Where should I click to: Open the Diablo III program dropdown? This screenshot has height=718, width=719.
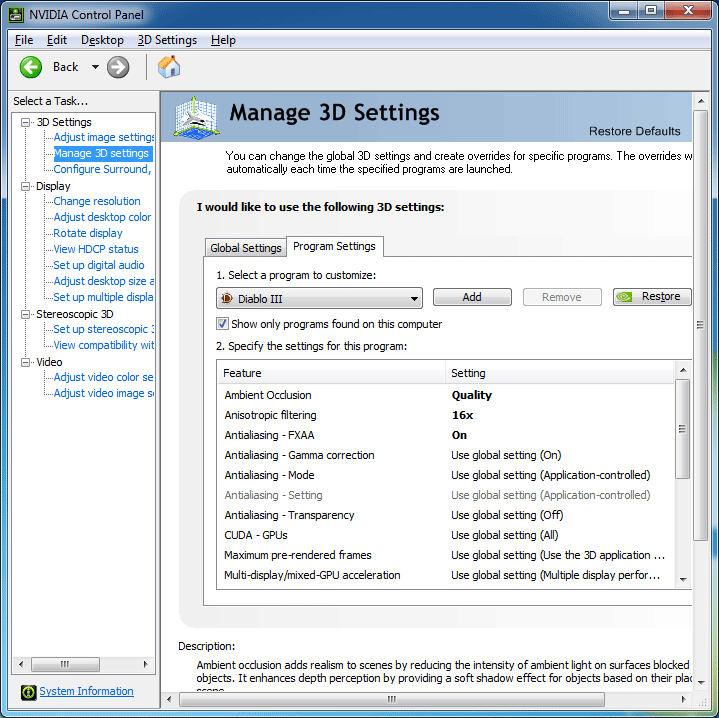click(x=319, y=298)
